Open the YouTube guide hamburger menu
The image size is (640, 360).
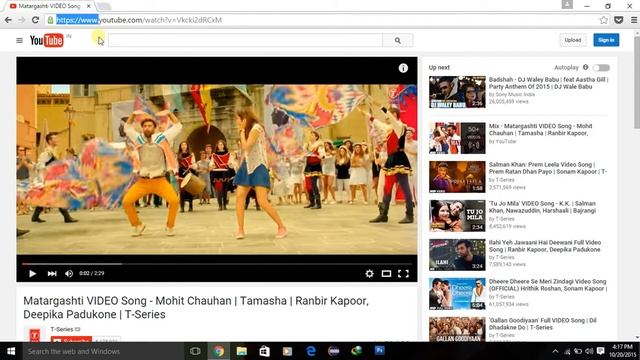(19, 40)
